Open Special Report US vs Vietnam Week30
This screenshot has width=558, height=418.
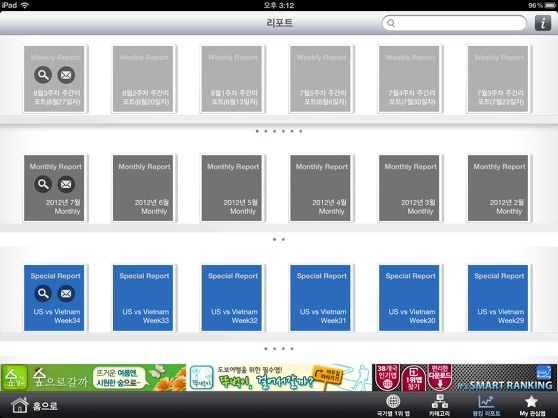tap(409, 298)
